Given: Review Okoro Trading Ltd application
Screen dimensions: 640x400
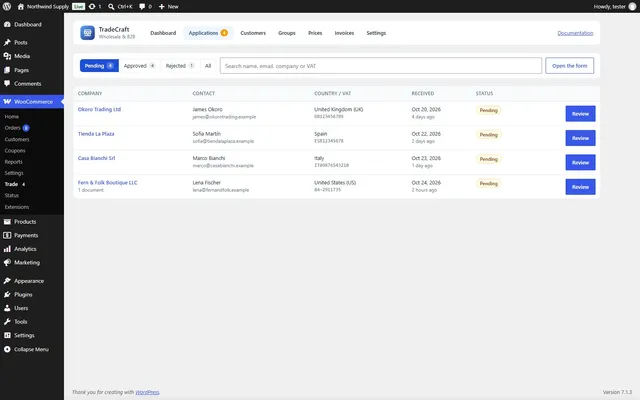Looking at the screenshot, I should [x=580, y=114].
